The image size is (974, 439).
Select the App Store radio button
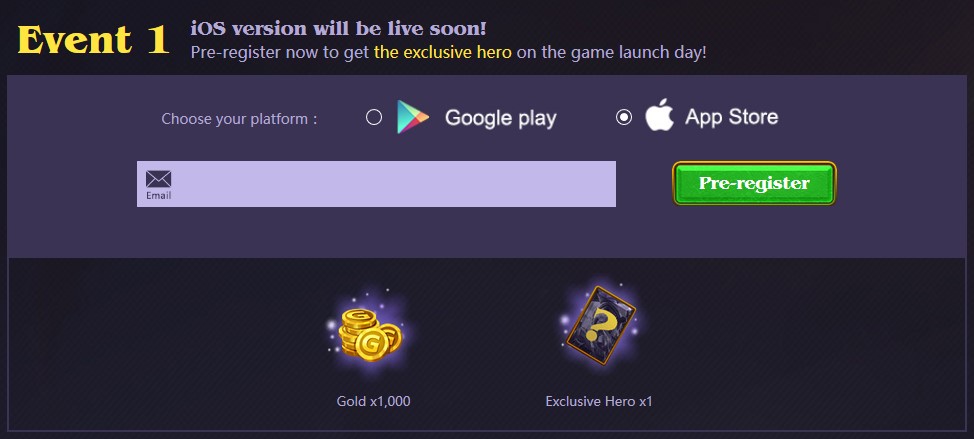[624, 117]
